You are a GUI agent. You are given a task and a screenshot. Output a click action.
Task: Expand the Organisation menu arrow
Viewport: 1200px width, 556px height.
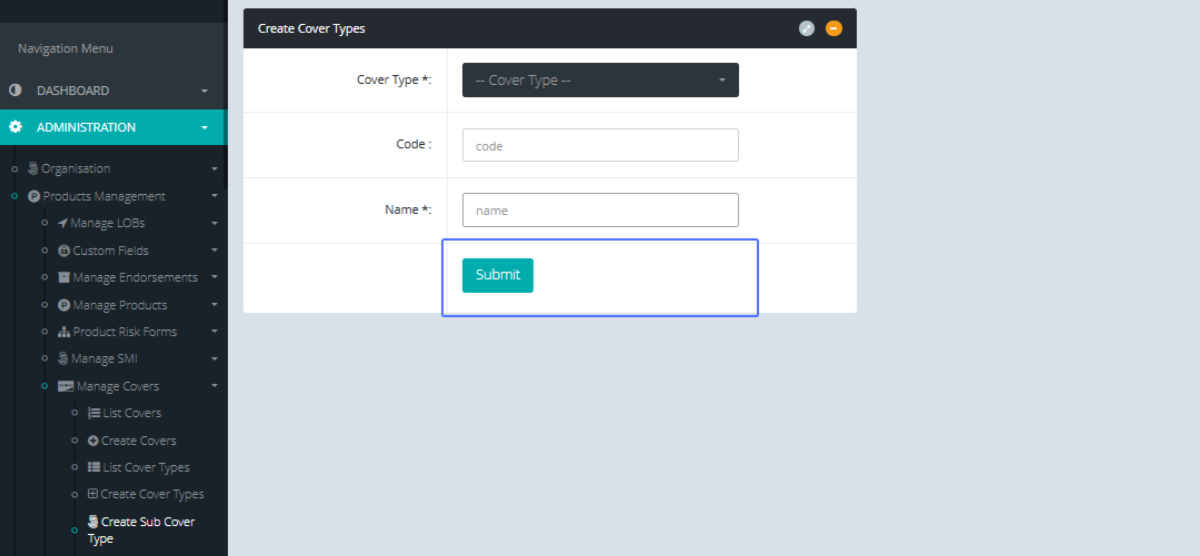coord(214,169)
